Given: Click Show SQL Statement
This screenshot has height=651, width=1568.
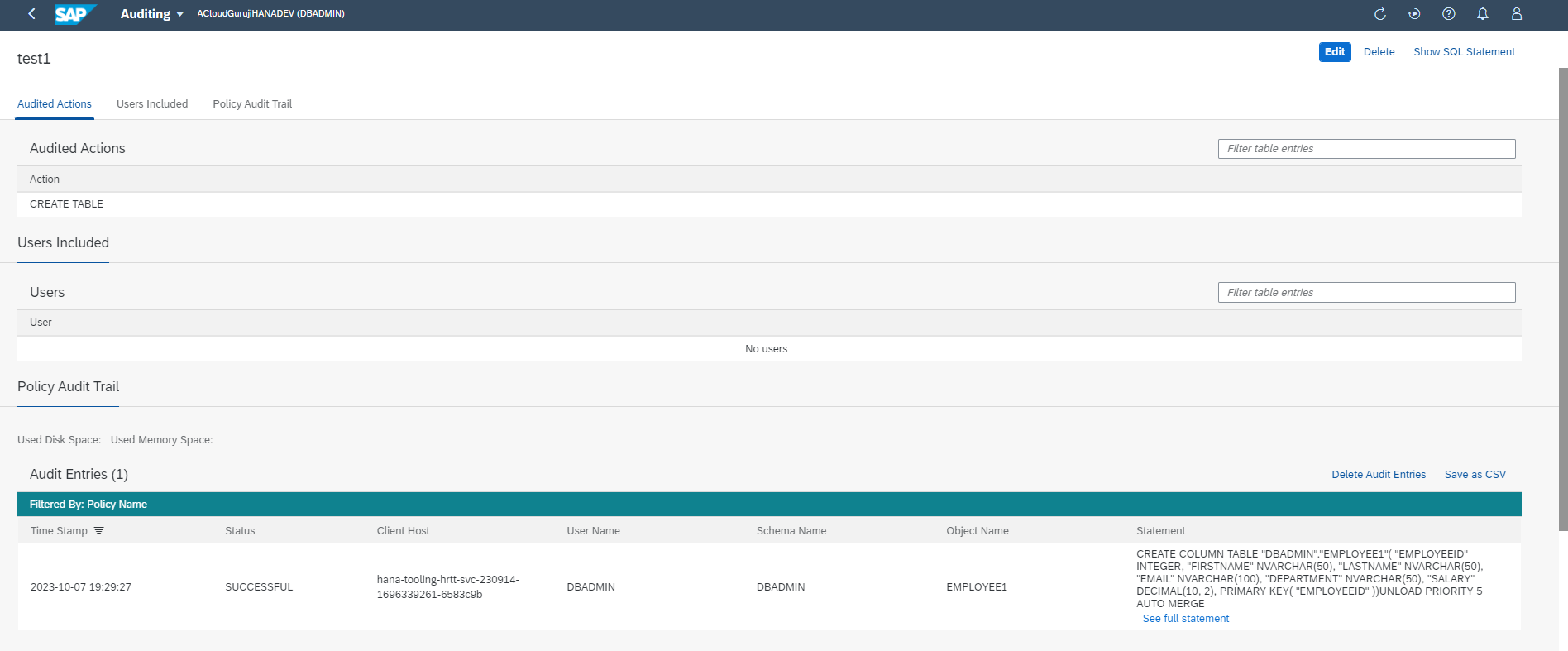Looking at the screenshot, I should 1464,52.
